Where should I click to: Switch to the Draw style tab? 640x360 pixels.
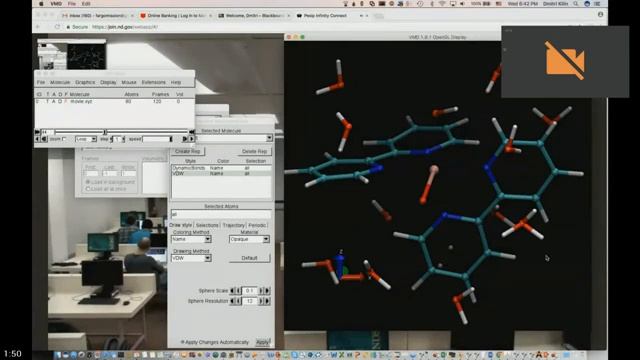(x=181, y=225)
